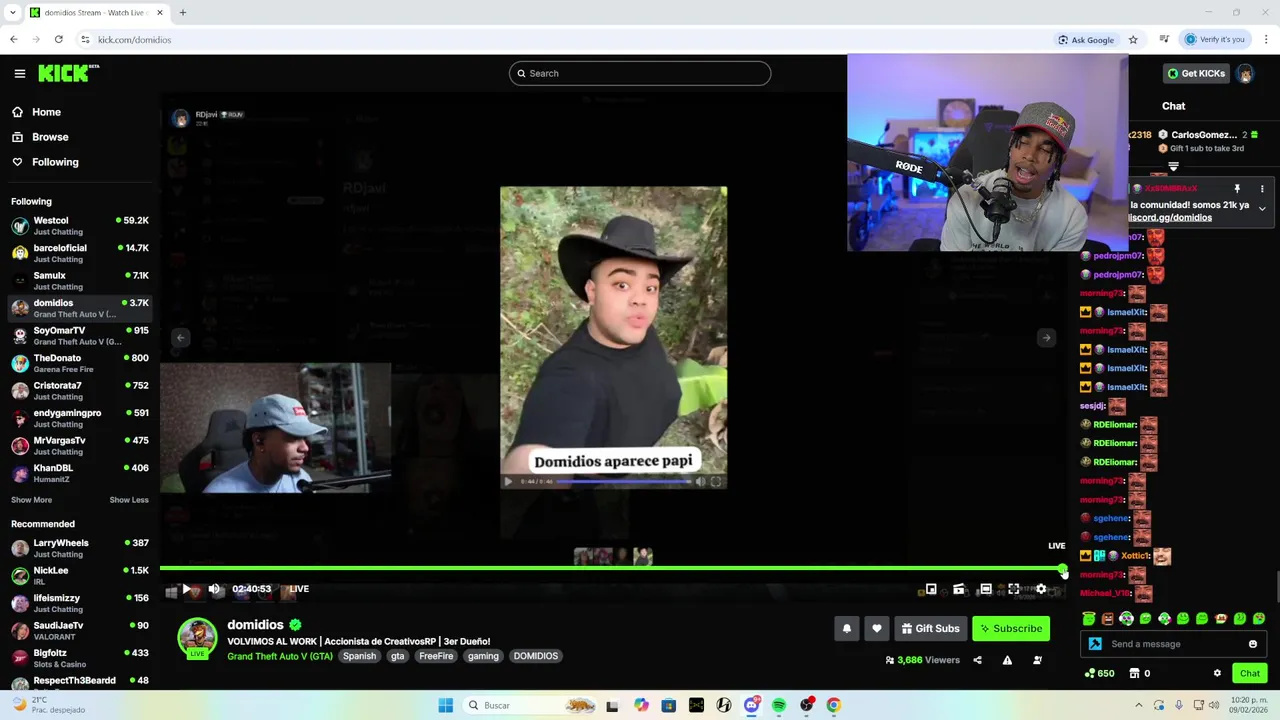Select the FreeFire tag
This screenshot has width=1280, height=720.
pyautogui.click(x=436, y=656)
